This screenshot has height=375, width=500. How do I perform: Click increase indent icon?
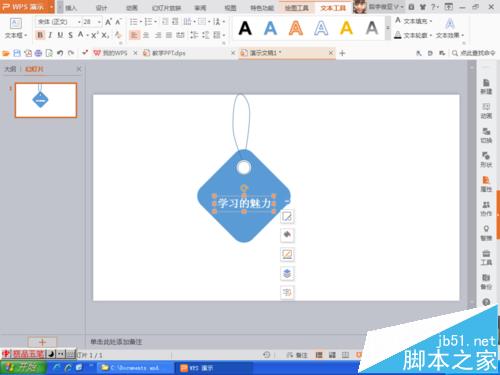click(175, 22)
